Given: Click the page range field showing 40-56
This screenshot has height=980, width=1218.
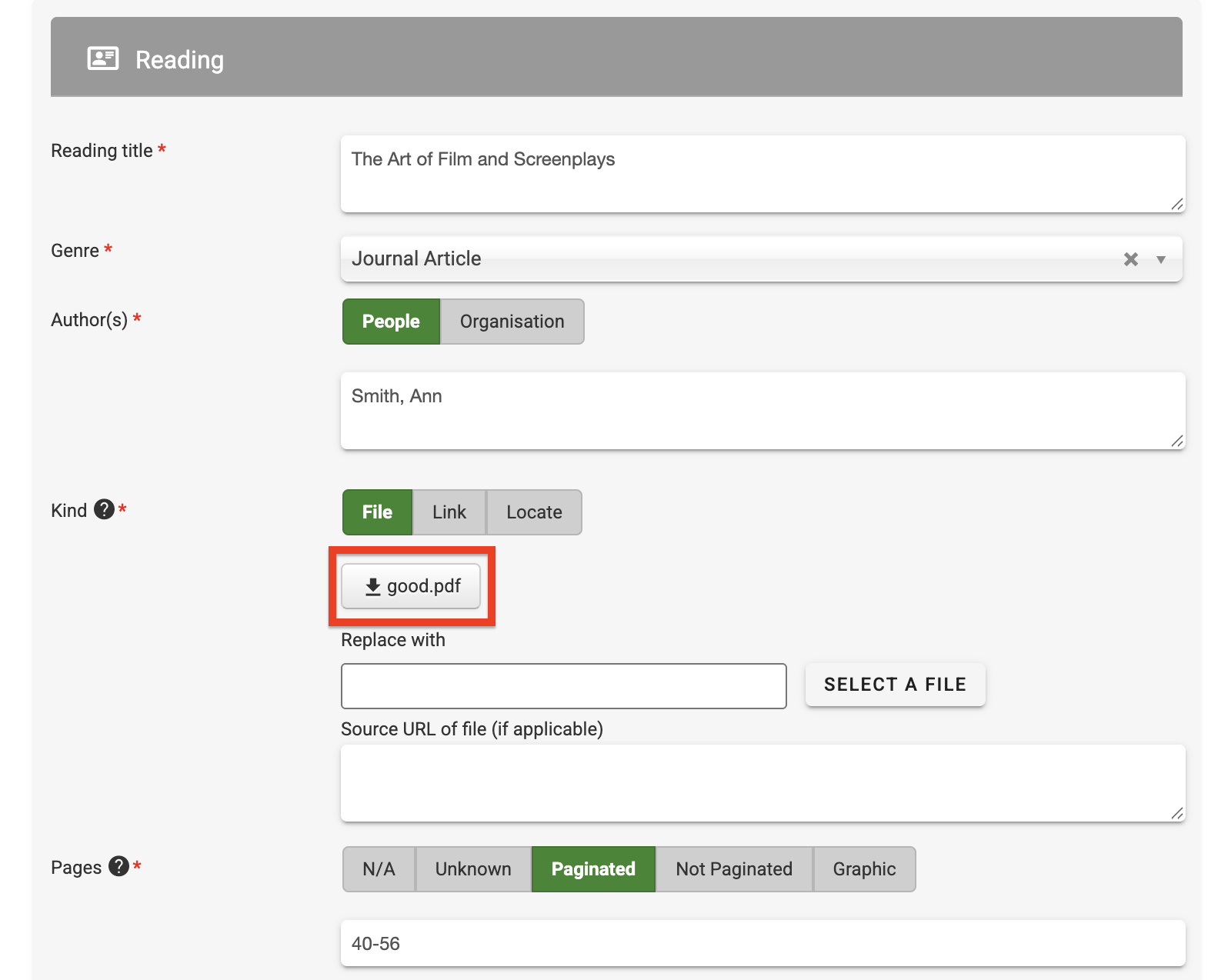Looking at the screenshot, I should point(762,943).
